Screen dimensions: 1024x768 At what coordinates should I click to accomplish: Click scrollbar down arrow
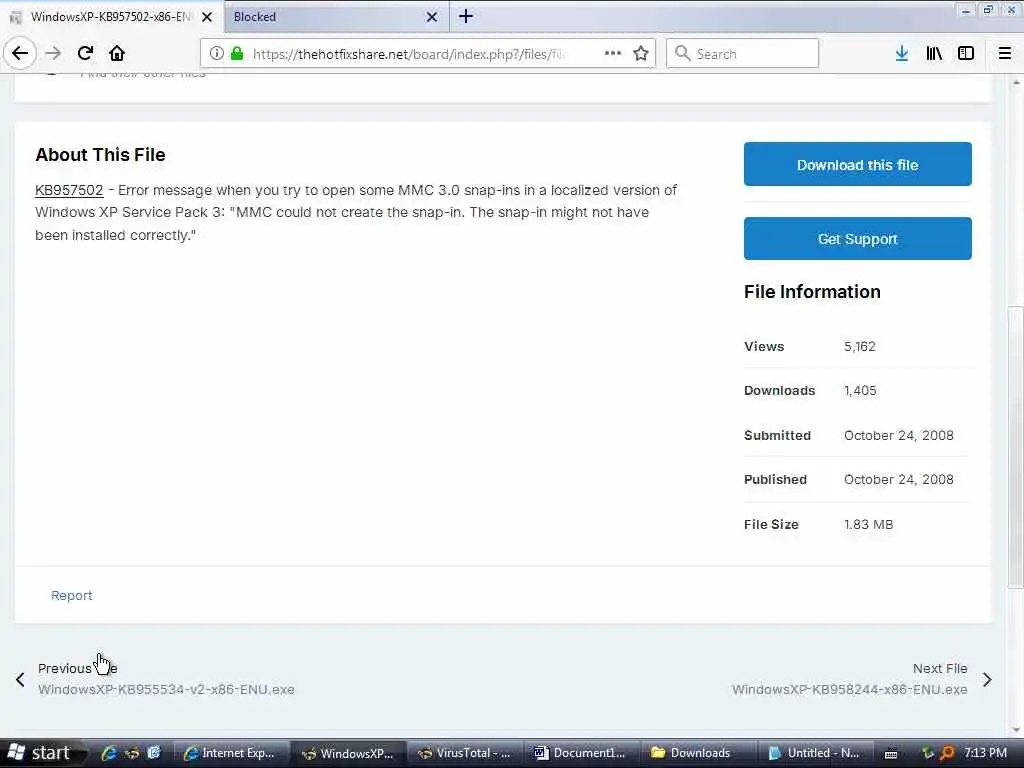tap(1016, 729)
